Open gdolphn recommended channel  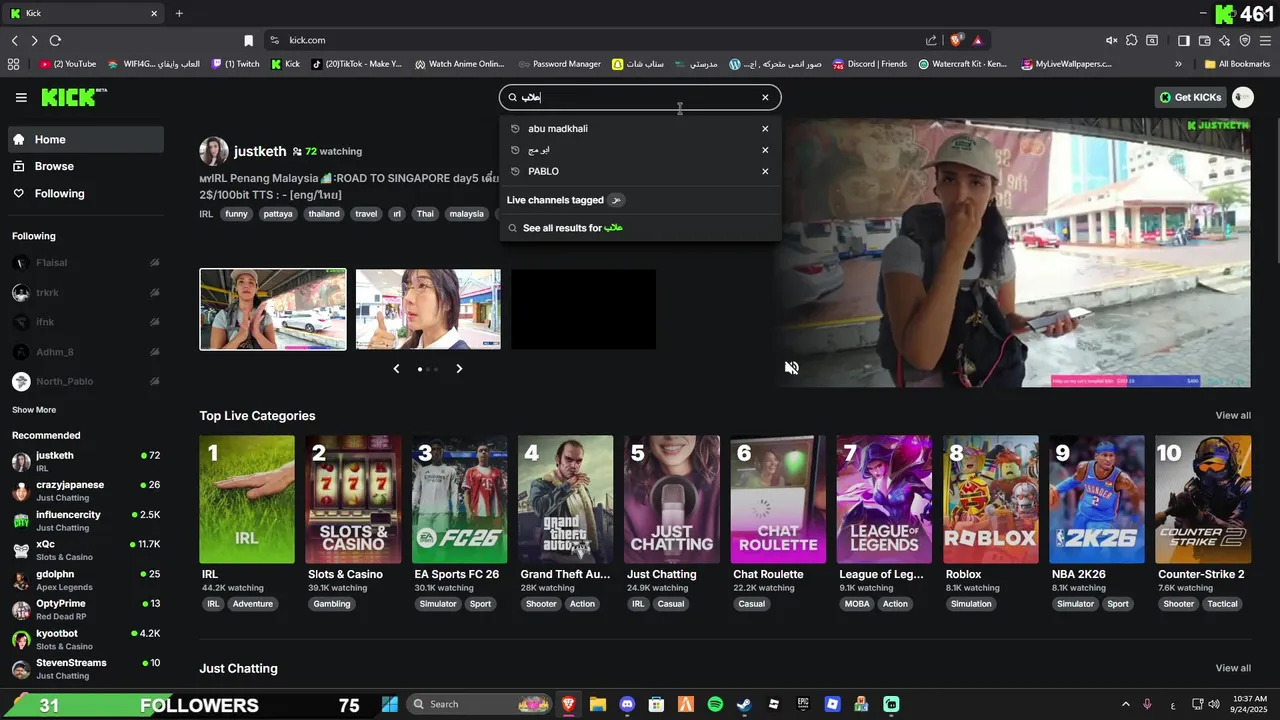tap(86, 580)
